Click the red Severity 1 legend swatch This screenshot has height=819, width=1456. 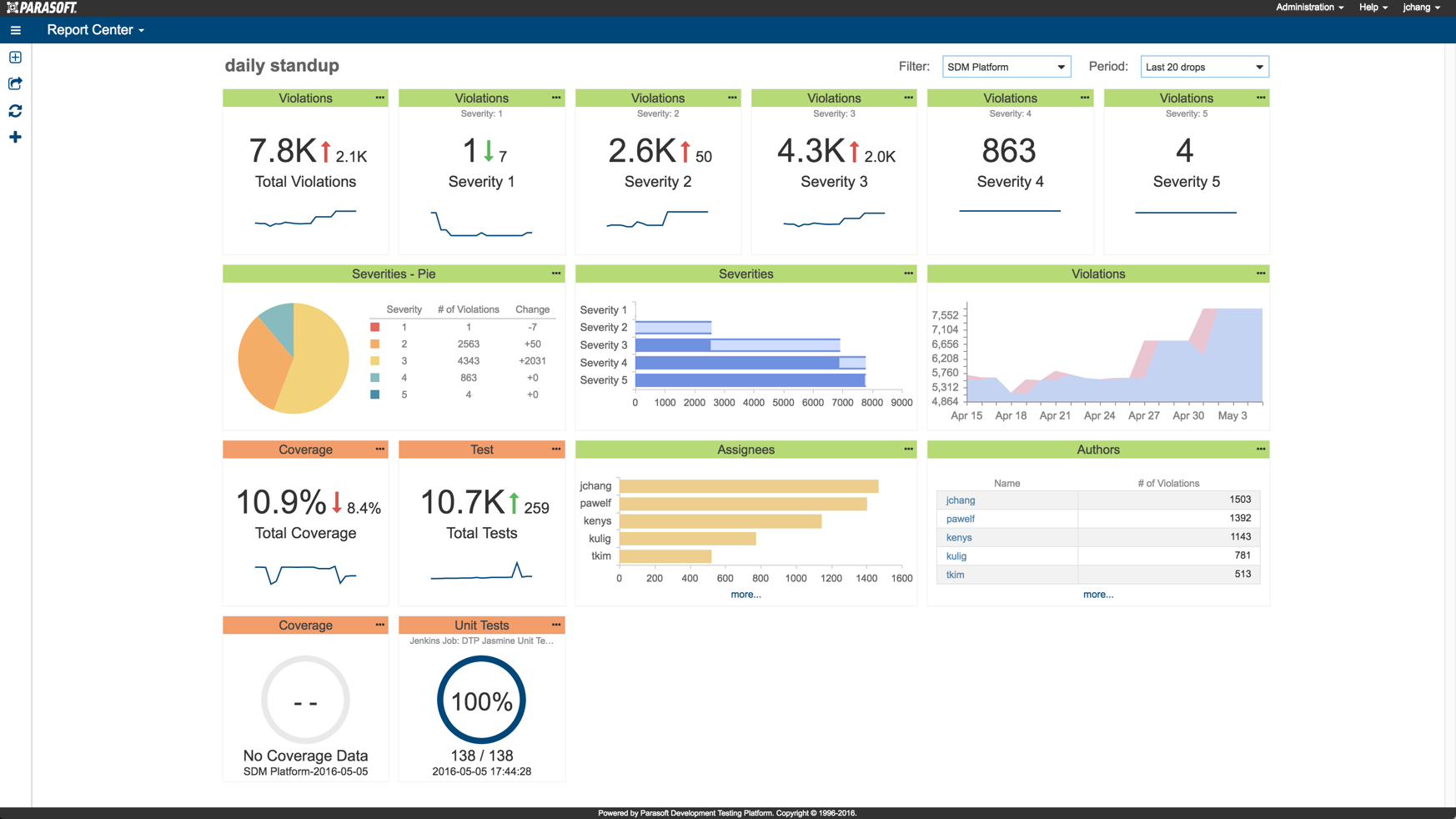[x=375, y=327]
